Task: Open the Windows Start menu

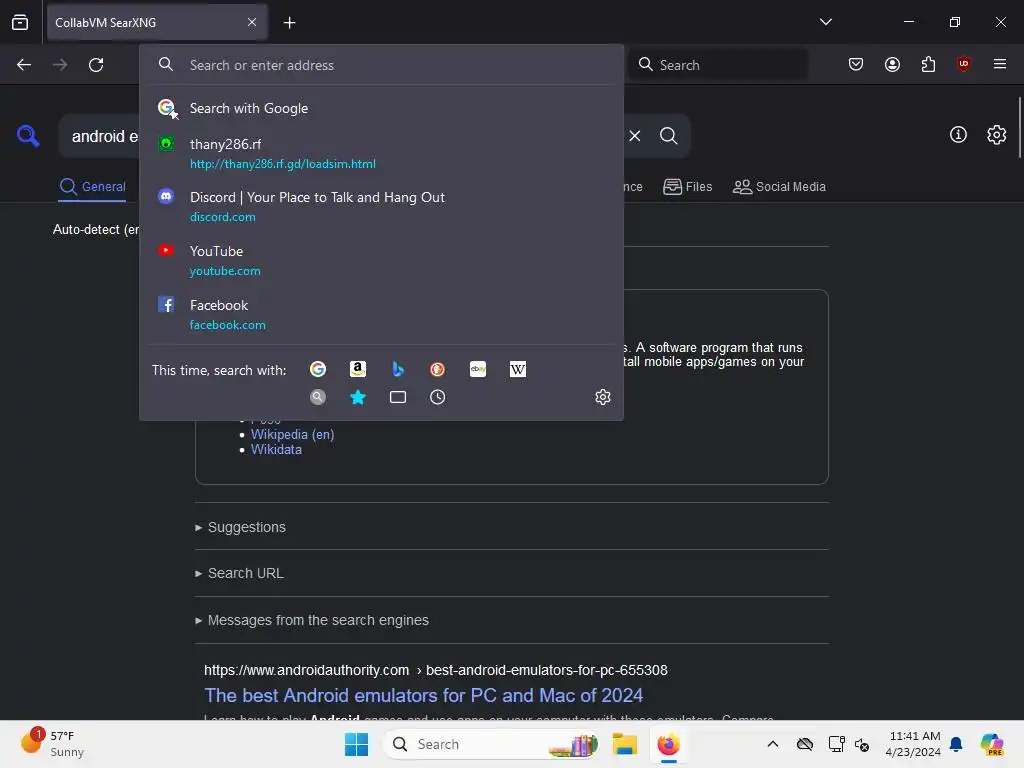Action: tap(356, 744)
